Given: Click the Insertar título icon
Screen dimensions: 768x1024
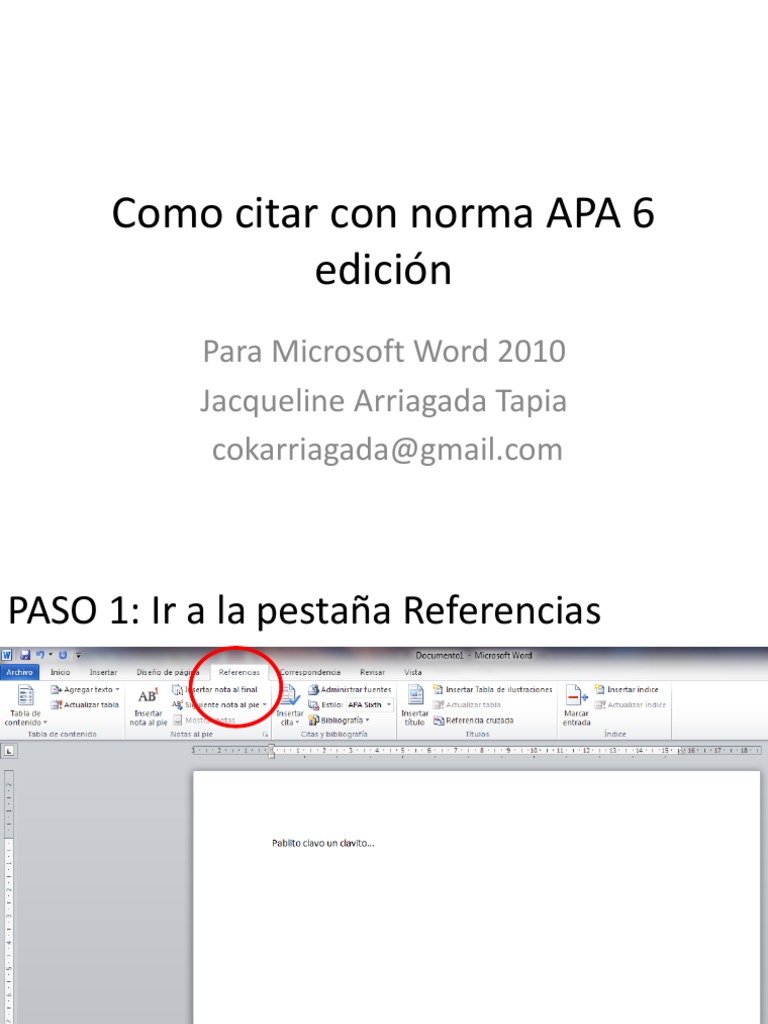Looking at the screenshot, I should pyautogui.click(x=415, y=704).
